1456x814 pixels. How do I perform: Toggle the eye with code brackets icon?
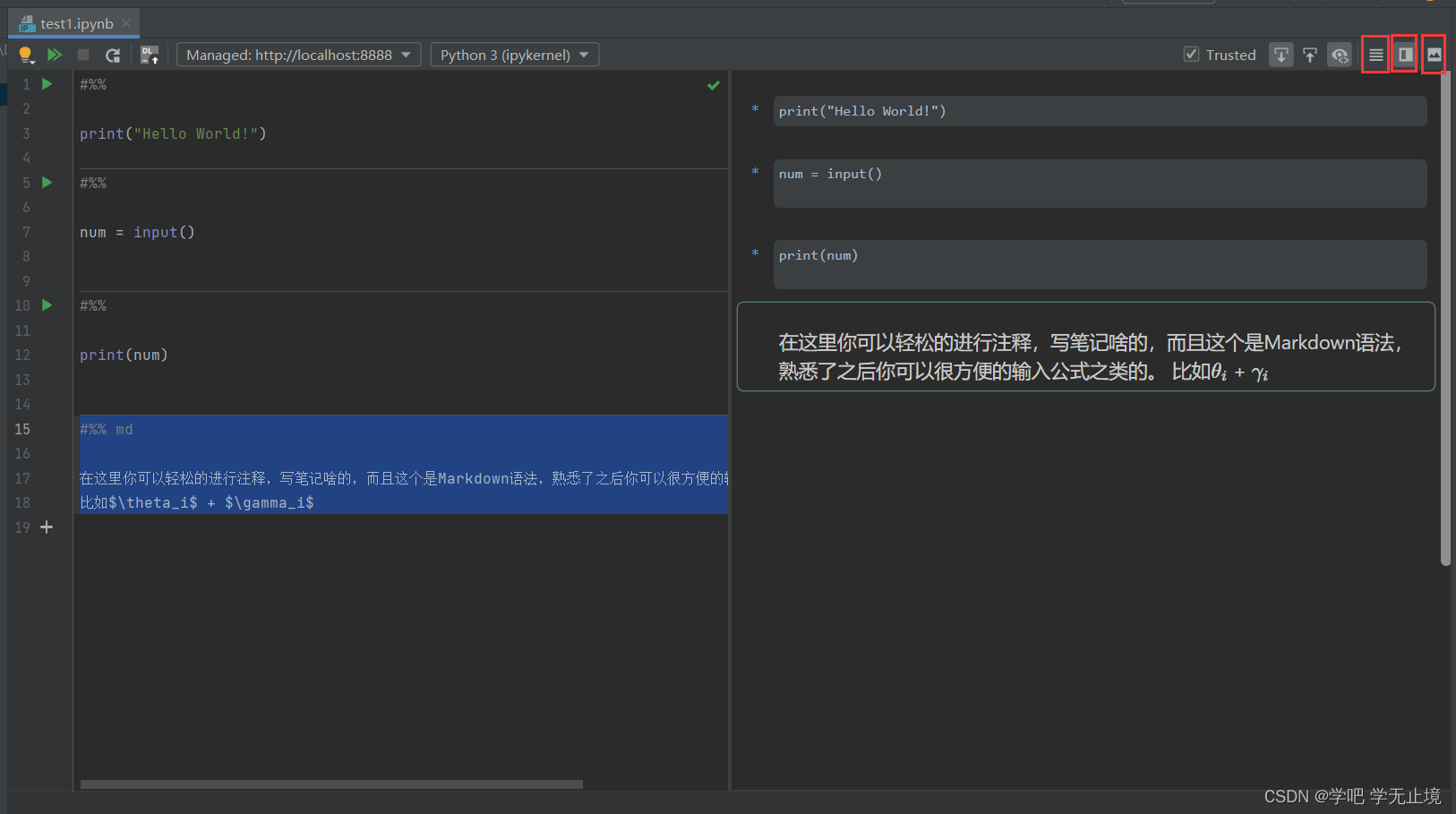[1340, 55]
